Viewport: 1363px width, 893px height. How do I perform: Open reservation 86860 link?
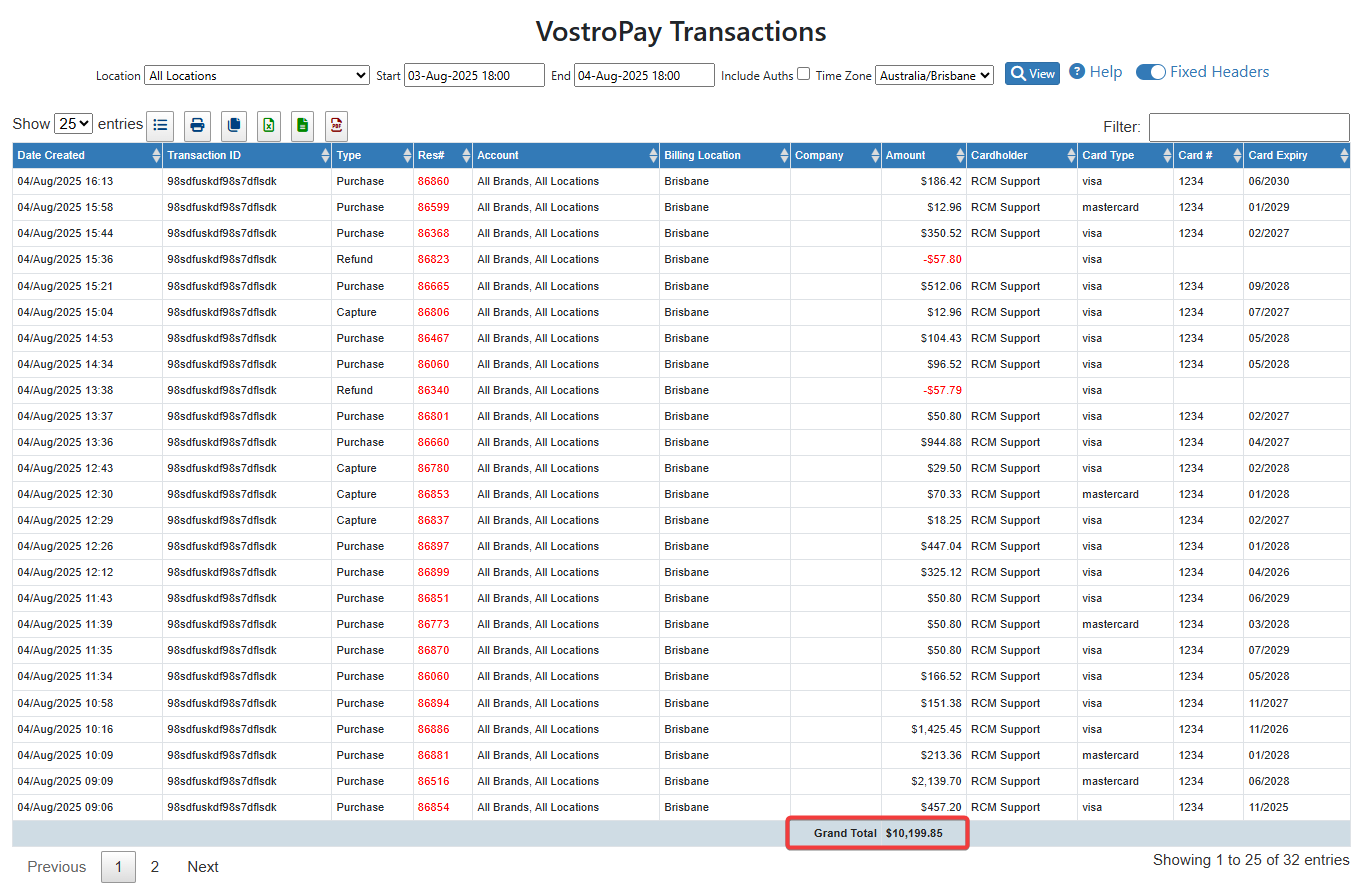pos(433,182)
